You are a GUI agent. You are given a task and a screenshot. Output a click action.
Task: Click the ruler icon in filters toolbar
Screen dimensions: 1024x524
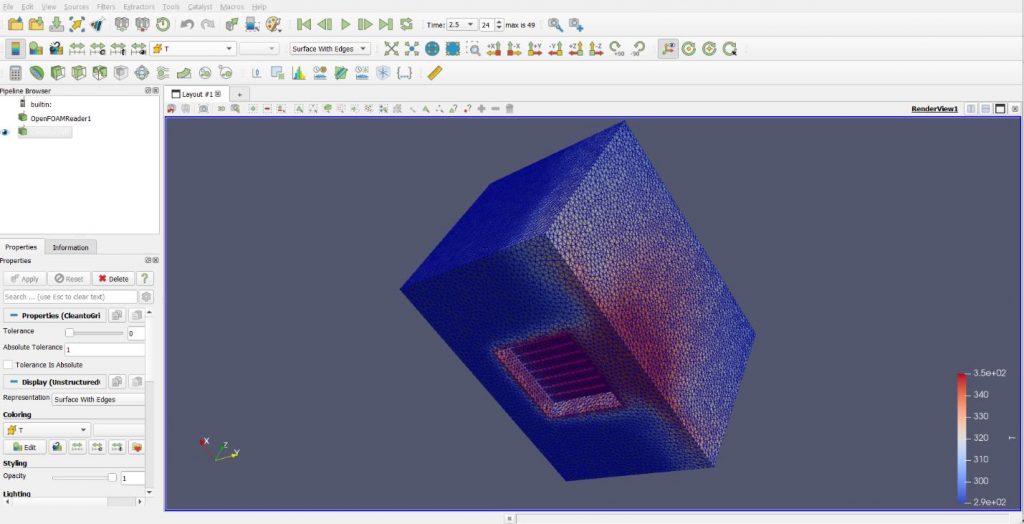tap(434, 73)
